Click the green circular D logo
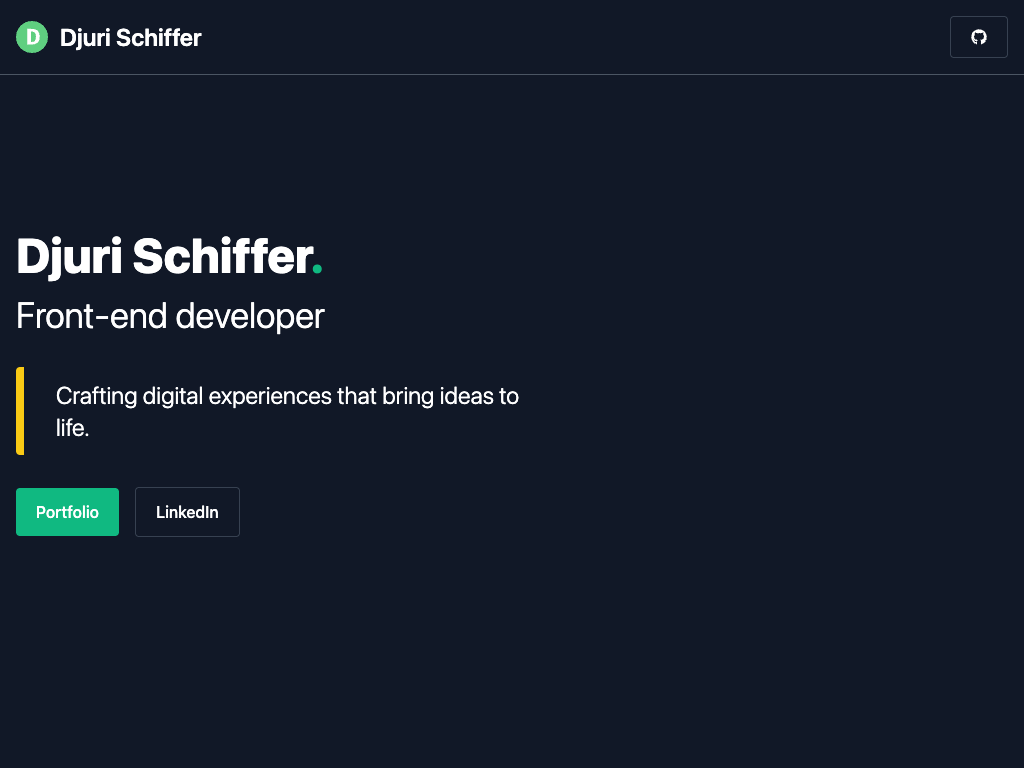1024x768 pixels. pos(32,37)
